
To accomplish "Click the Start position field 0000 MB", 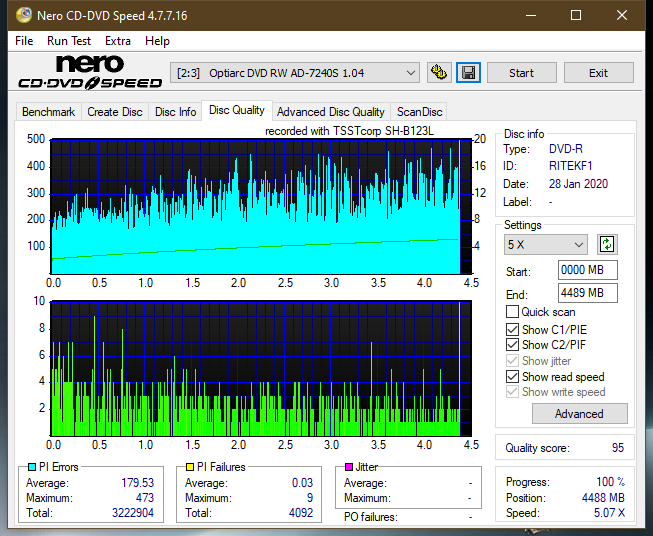I will point(587,270).
